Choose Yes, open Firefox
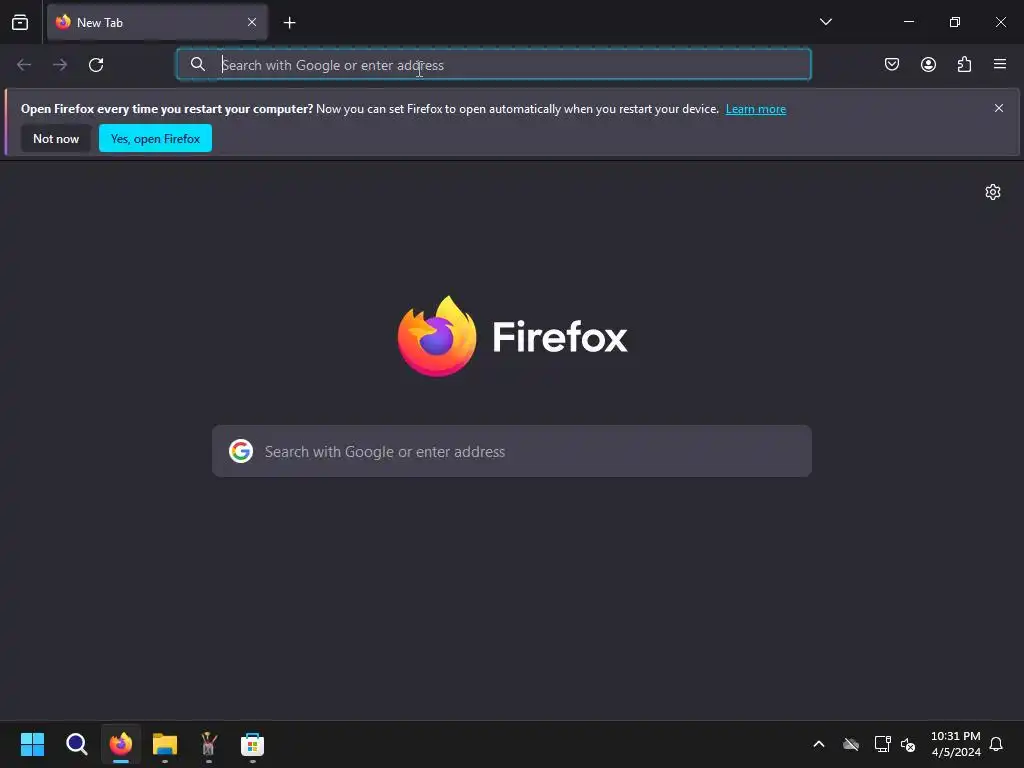This screenshot has width=1024, height=768. [x=155, y=138]
